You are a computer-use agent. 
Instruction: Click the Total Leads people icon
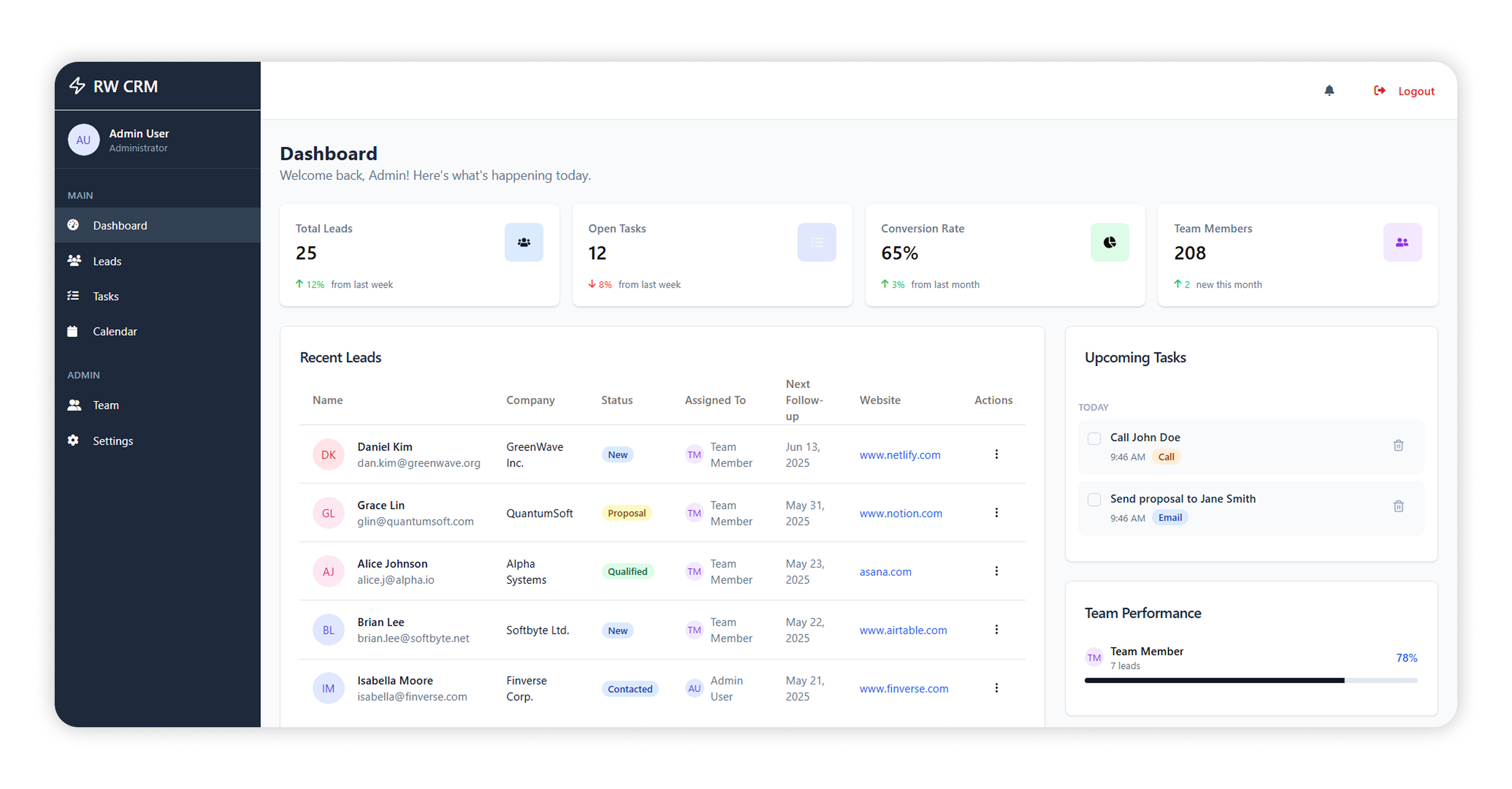(524, 242)
